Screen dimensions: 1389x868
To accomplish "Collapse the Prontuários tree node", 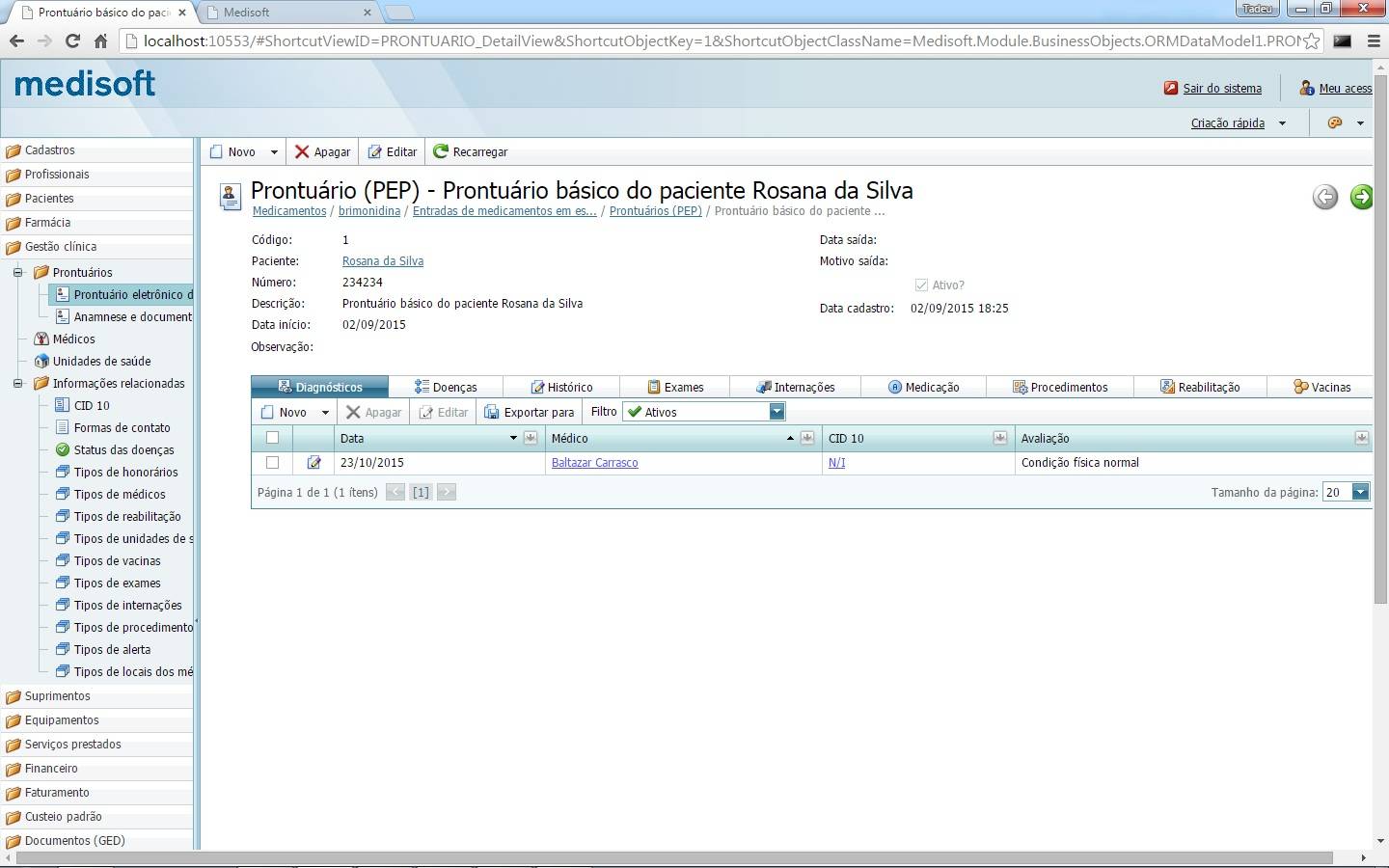I will [x=17, y=273].
